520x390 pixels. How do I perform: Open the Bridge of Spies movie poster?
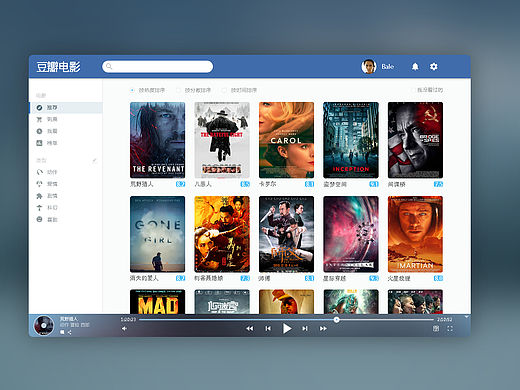point(415,140)
